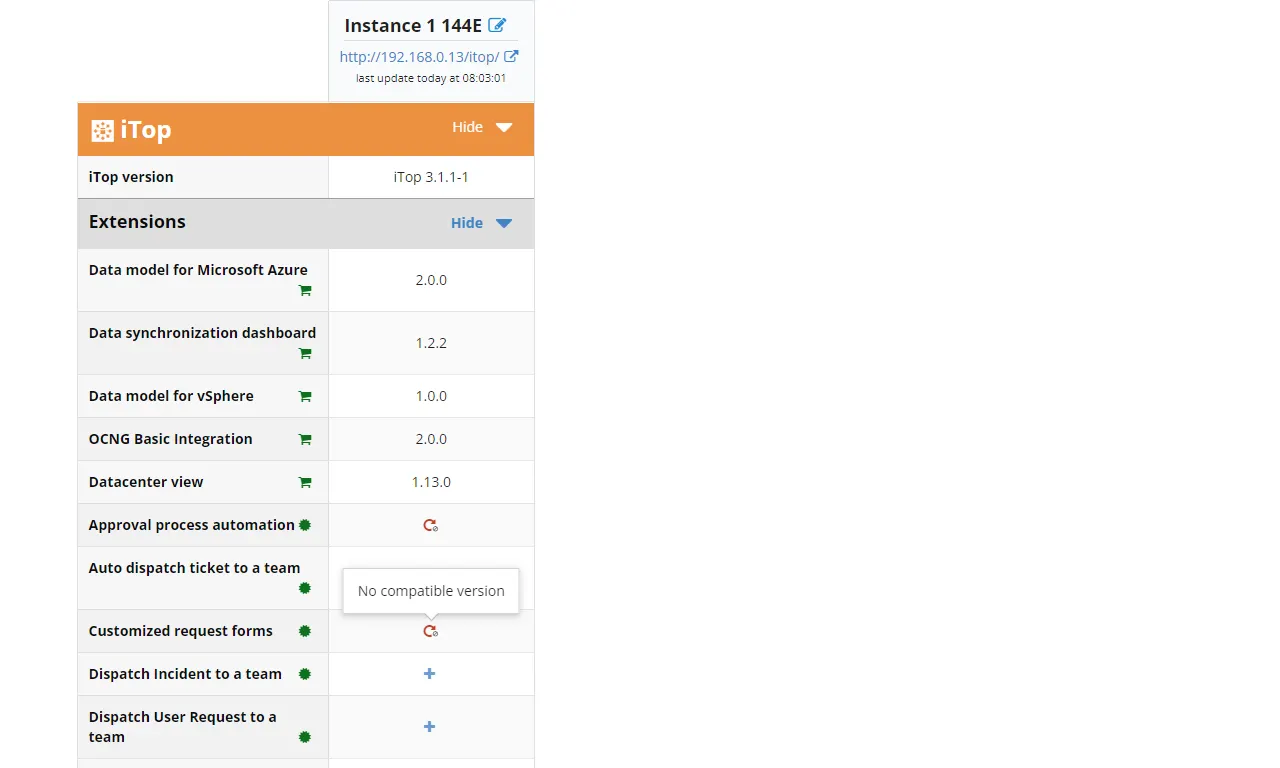Click the edit icon next to Instance 1 144E
This screenshot has height=768, width=1280.
pyautogui.click(x=497, y=25)
